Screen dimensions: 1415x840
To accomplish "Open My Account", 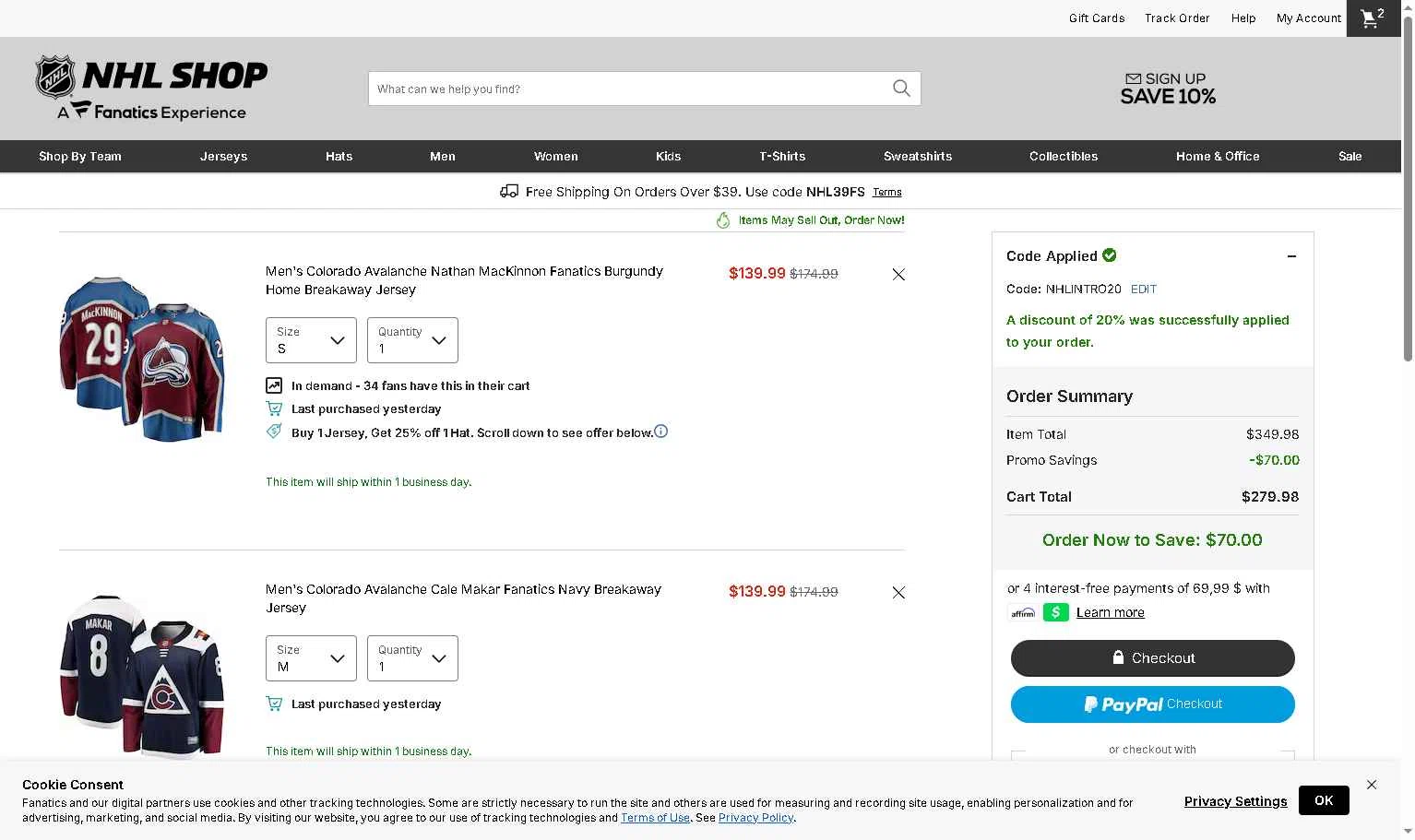I will click(x=1309, y=18).
